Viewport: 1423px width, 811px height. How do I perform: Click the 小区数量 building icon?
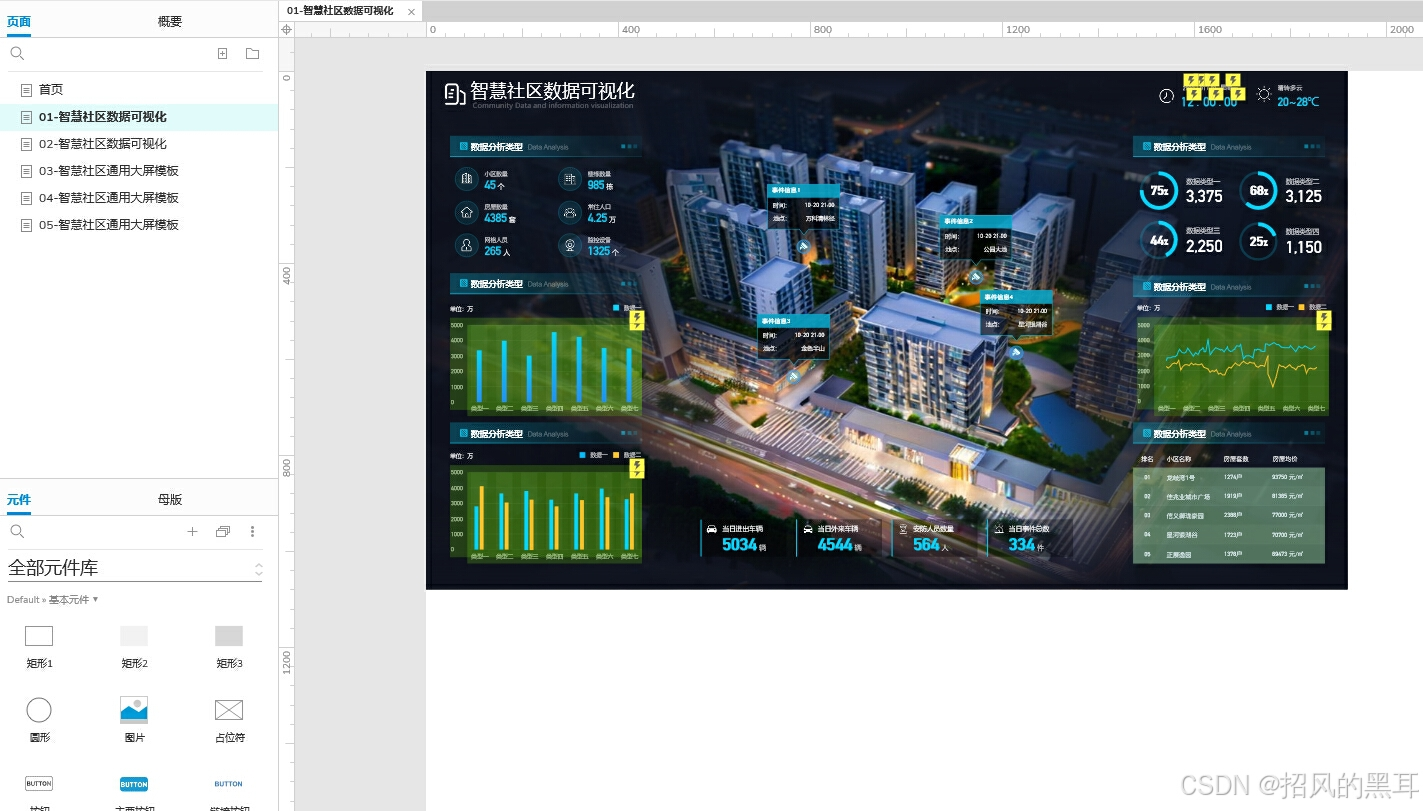tap(466, 179)
